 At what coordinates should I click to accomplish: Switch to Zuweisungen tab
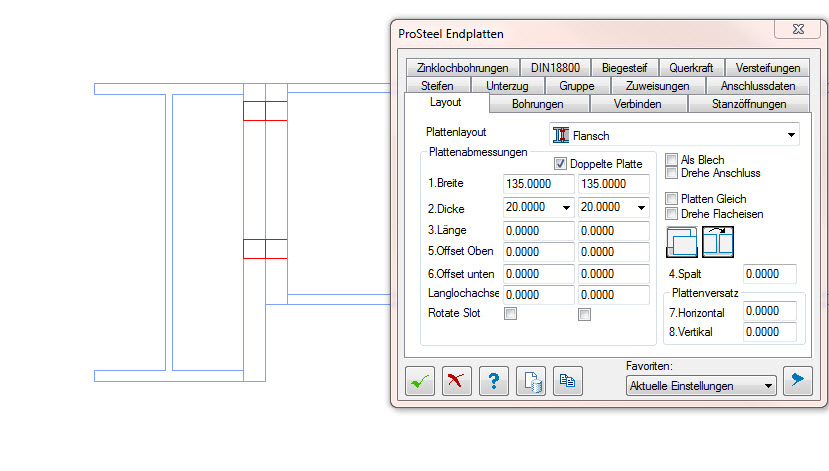pyautogui.click(x=658, y=86)
